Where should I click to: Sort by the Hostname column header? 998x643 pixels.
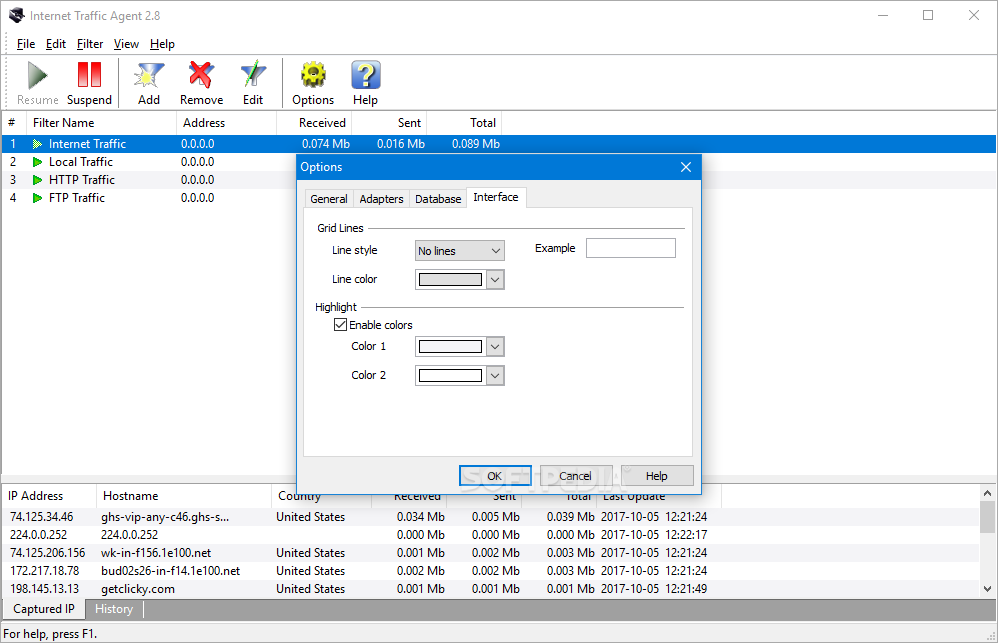[184, 496]
